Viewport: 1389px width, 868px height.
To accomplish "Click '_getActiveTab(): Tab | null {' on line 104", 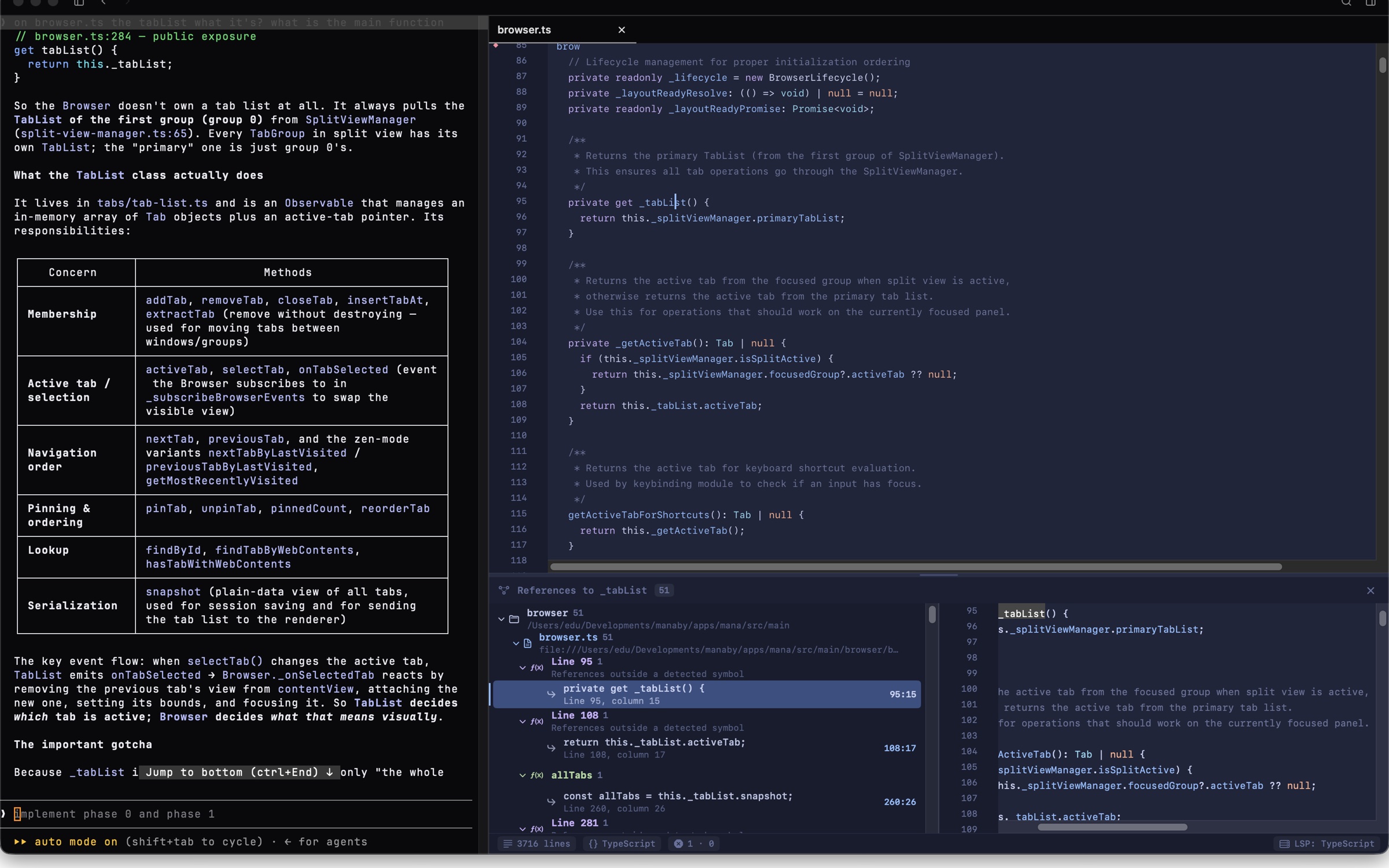I will pyautogui.click(x=701, y=343).
